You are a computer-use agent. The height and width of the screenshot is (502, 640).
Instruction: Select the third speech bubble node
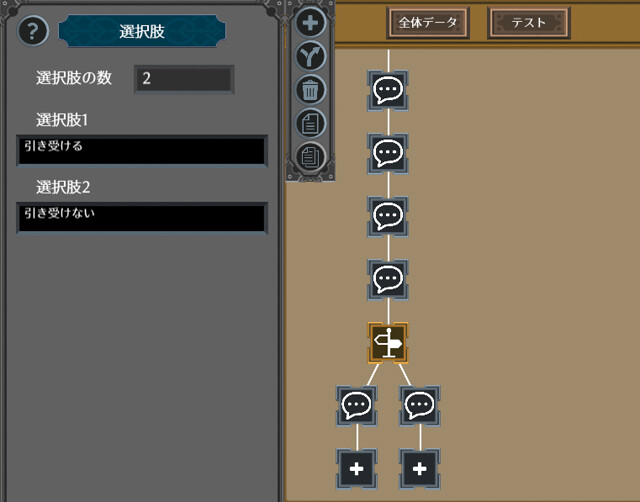388,216
